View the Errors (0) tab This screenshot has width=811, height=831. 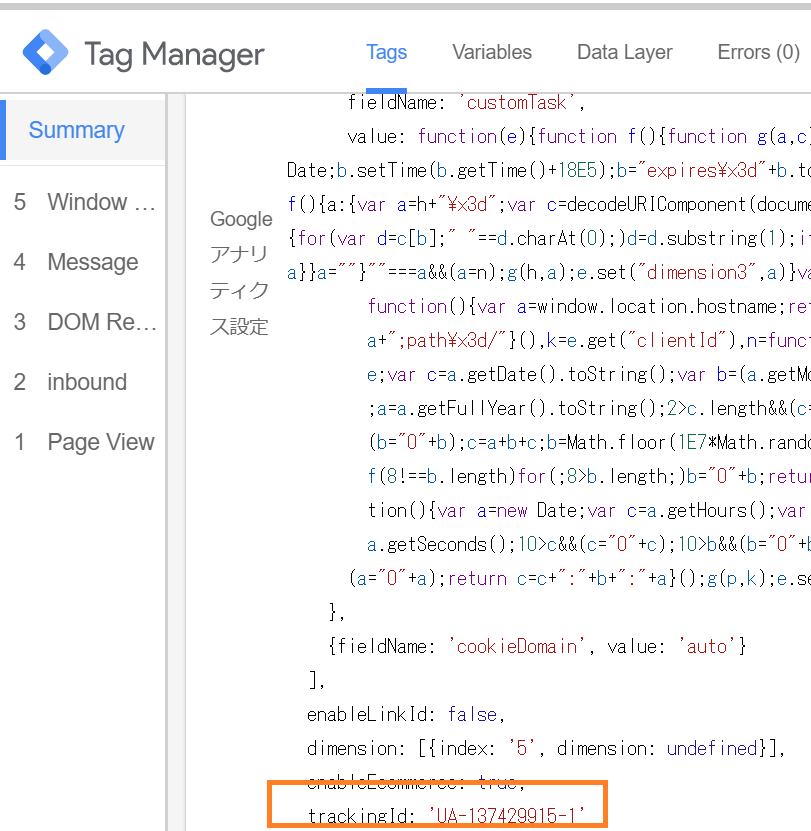click(758, 52)
